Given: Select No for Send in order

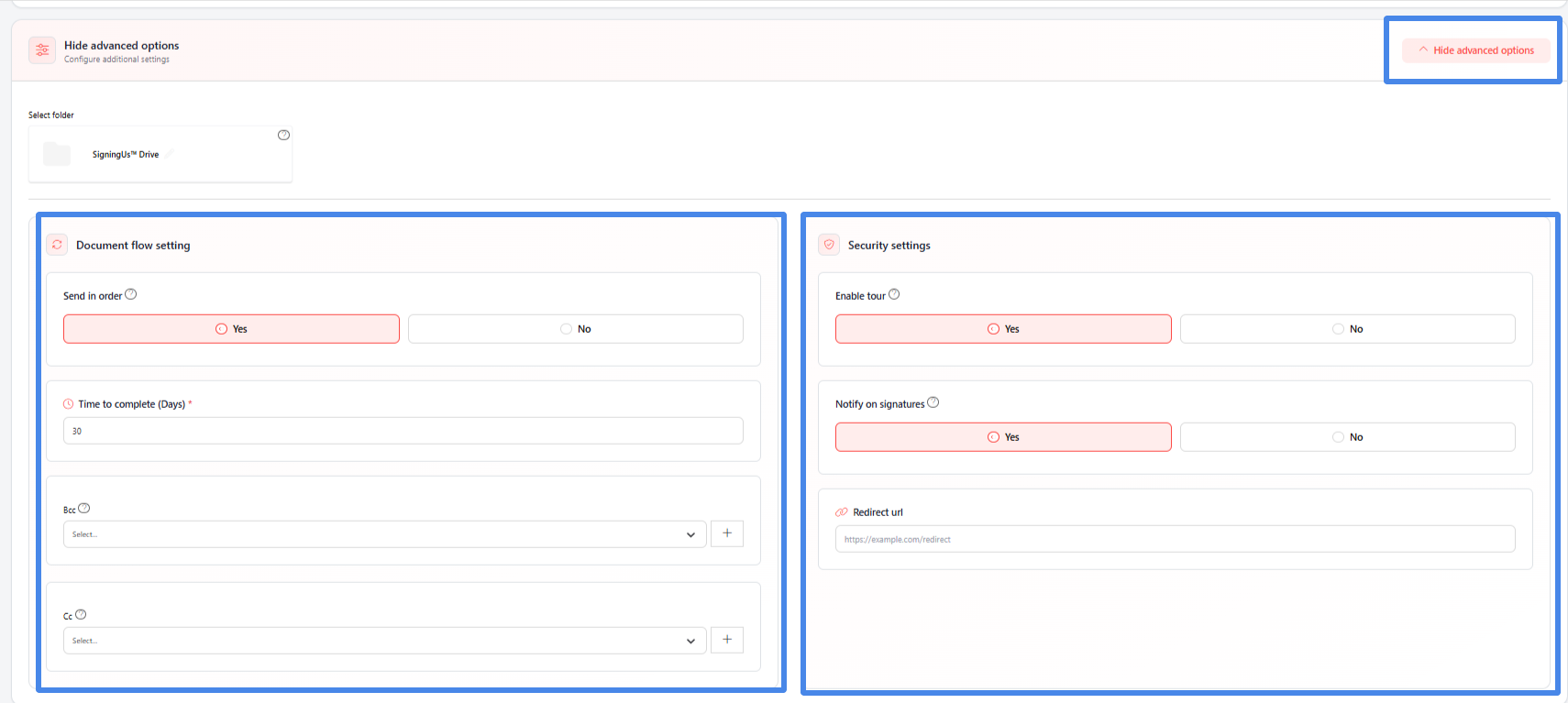Looking at the screenshot, I should [576, 329].
